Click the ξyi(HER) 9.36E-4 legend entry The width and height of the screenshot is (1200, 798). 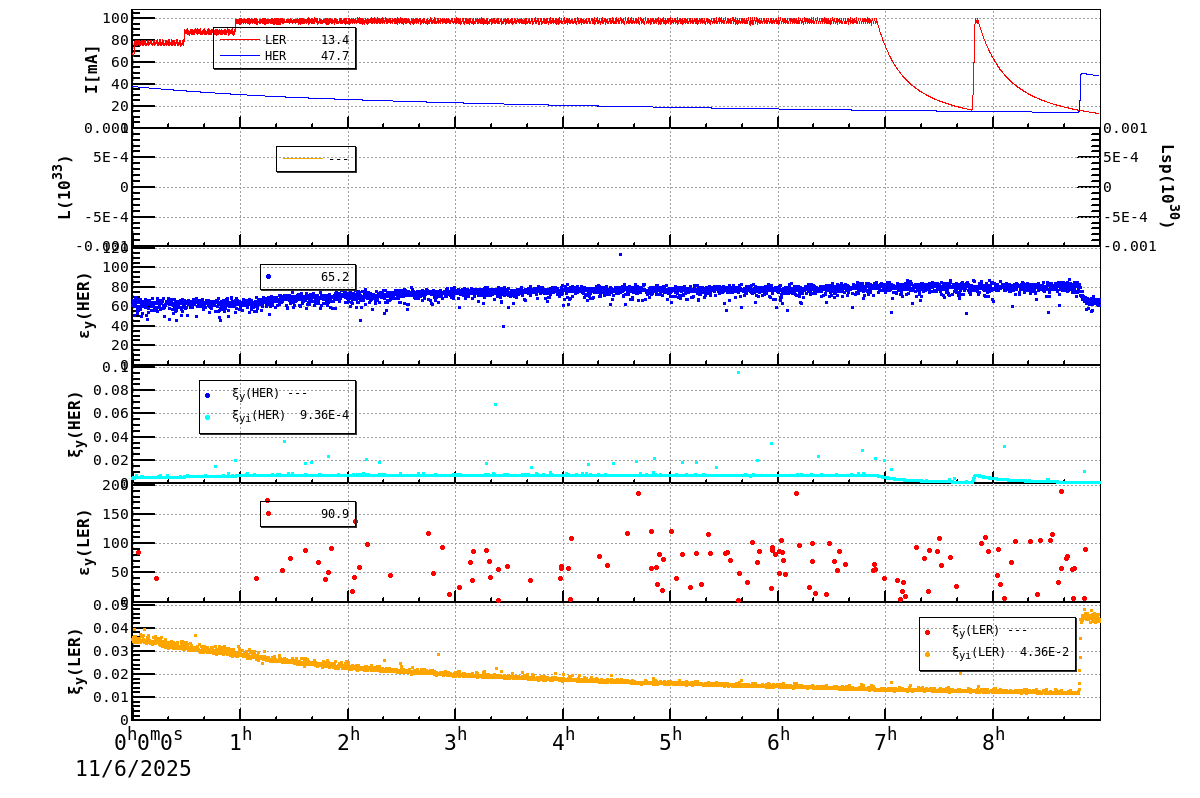click(x=277, y=416)
